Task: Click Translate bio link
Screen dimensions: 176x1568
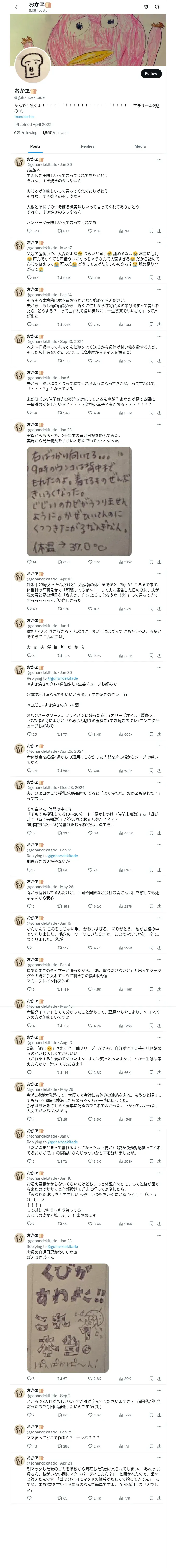Action: [24, 116]
